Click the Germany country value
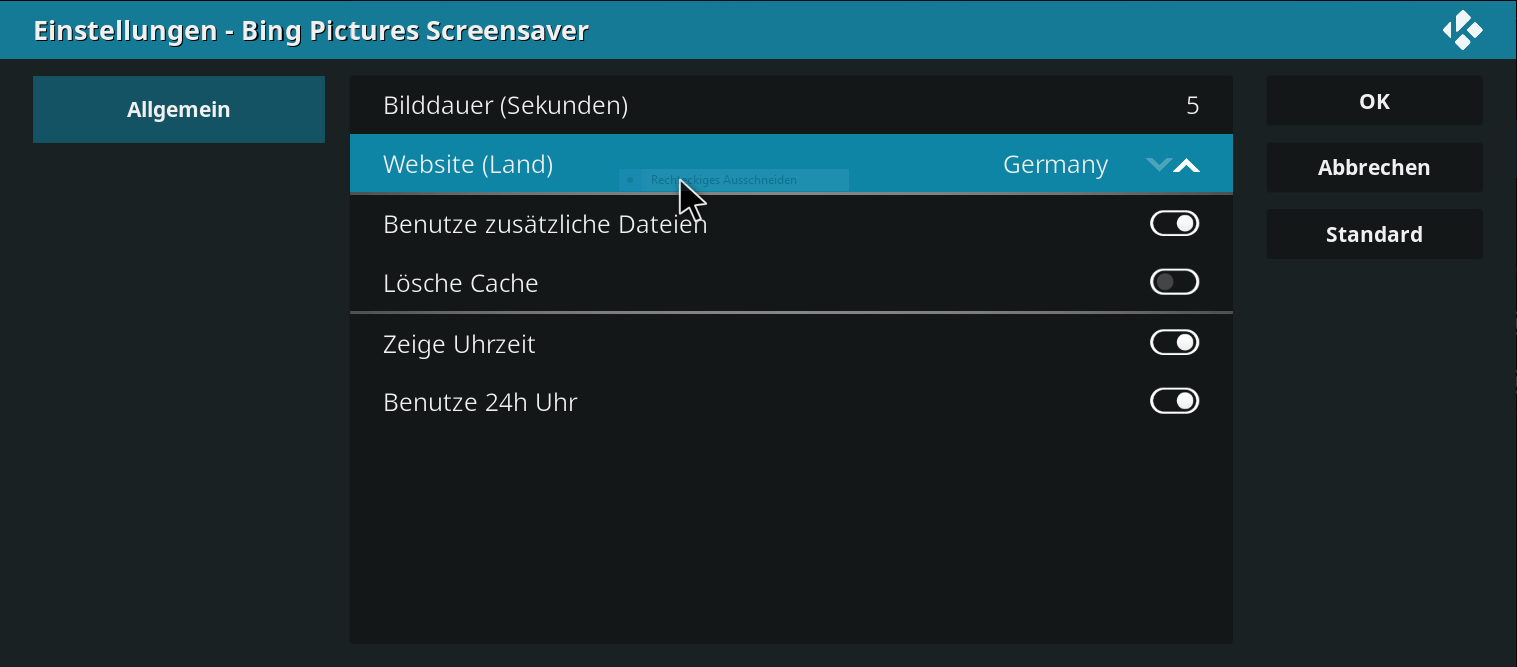The width and height of the screenshot is (1517, 667). tap(1055, 164)
